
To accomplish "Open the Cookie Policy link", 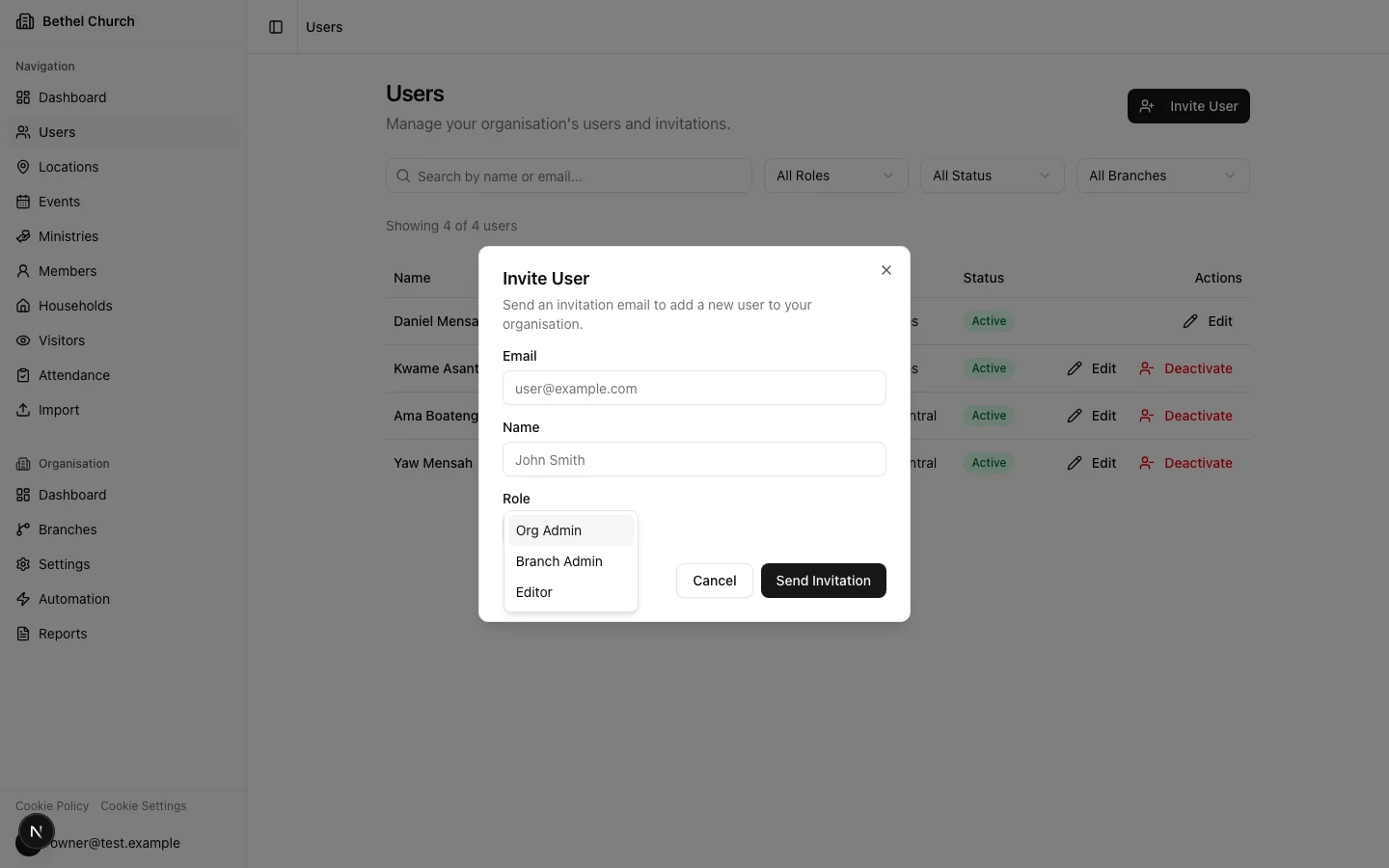I will pos(52,806).
